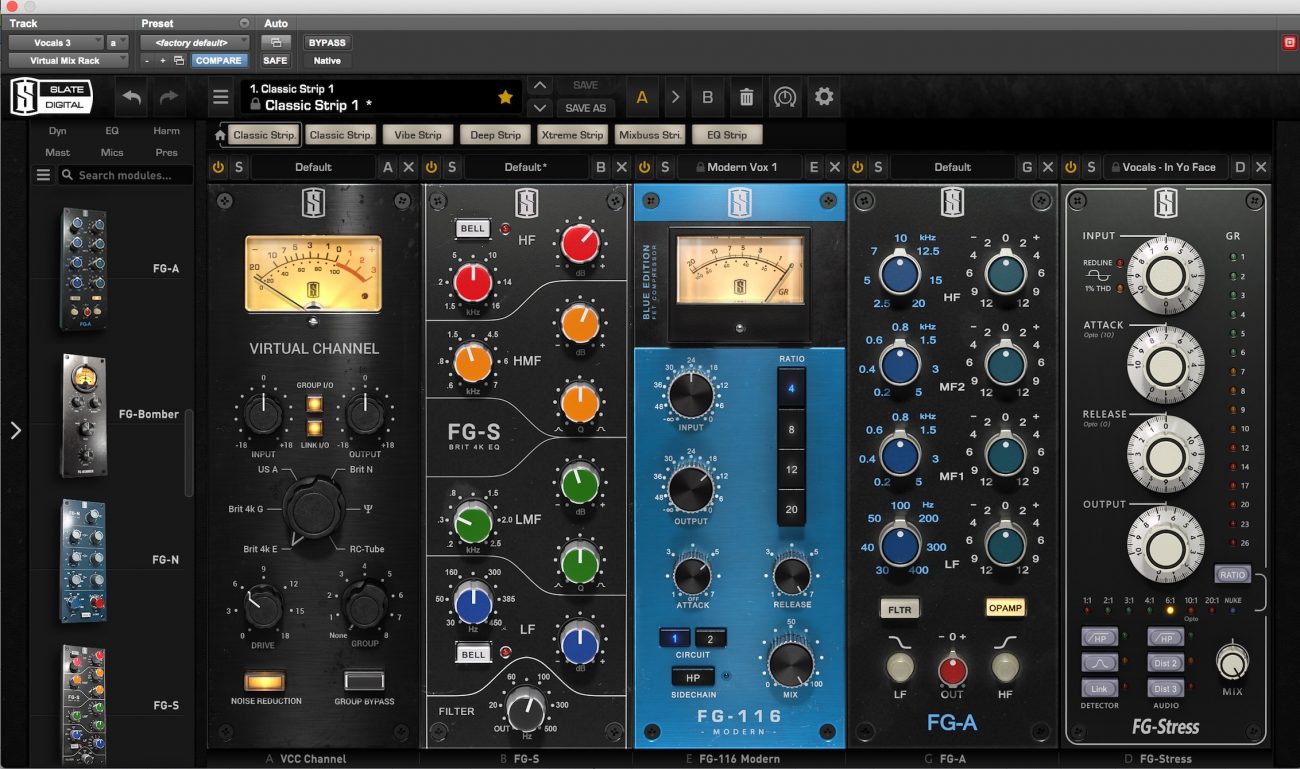This screenshot has height=769, width=1300.
Task: Toggle power on FG-S module
Action: [432, 167]
